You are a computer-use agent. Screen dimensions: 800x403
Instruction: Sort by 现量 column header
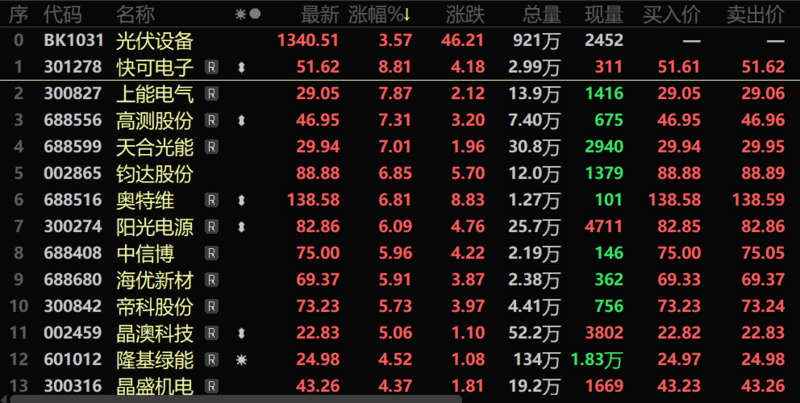pos(604,15)
